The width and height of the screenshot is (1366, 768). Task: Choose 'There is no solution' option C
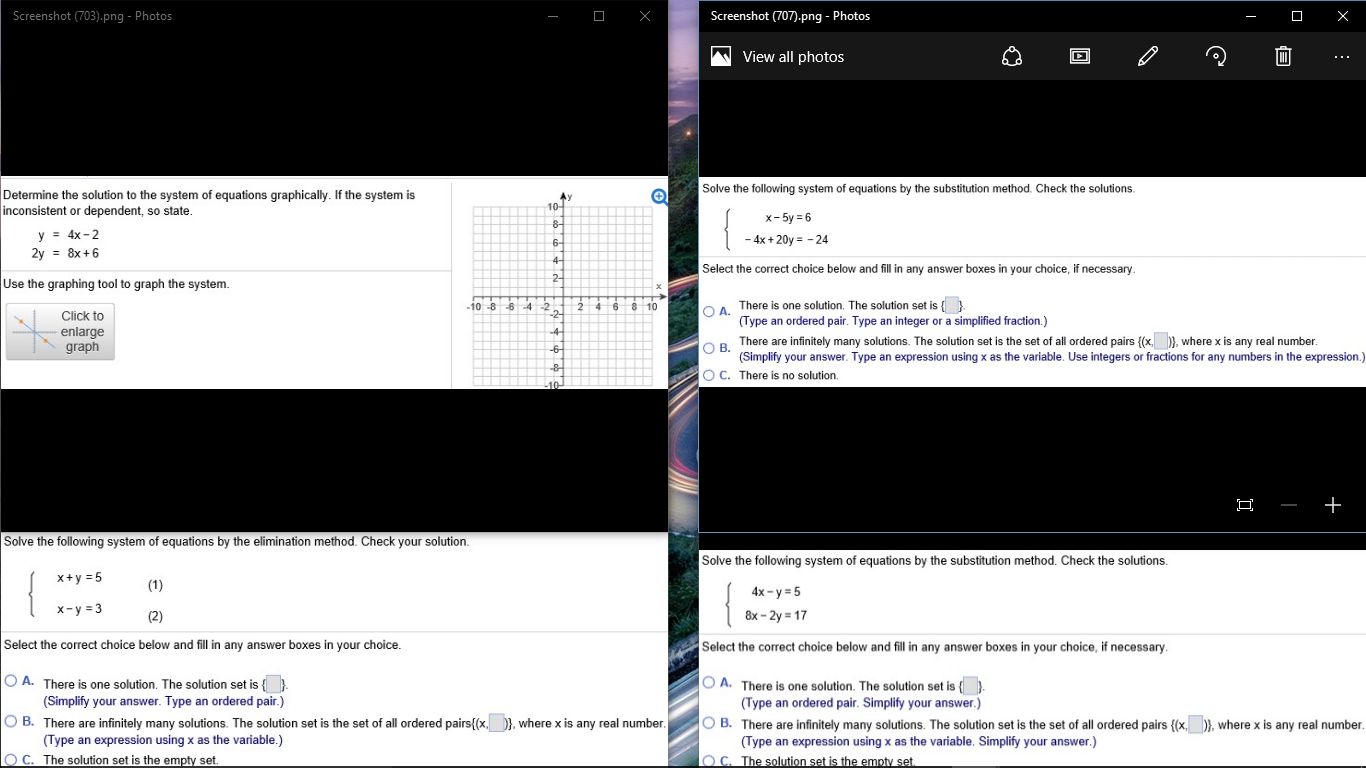[709, 376]
